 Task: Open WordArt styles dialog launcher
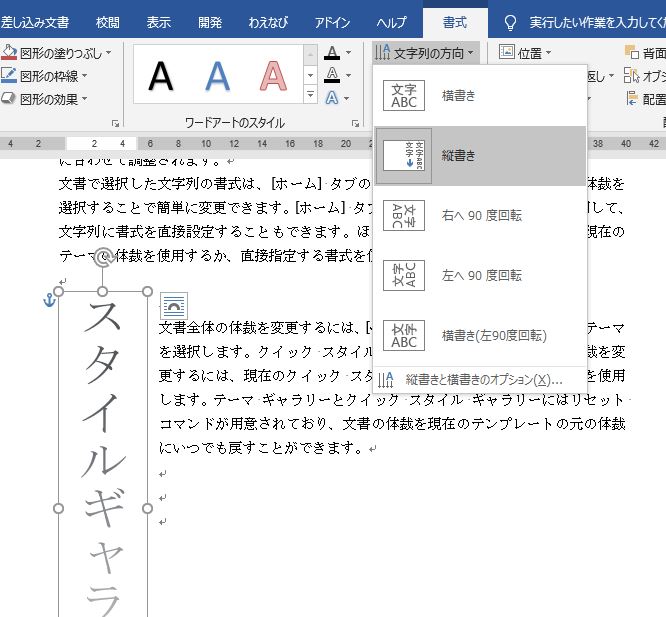coord(355,123)
